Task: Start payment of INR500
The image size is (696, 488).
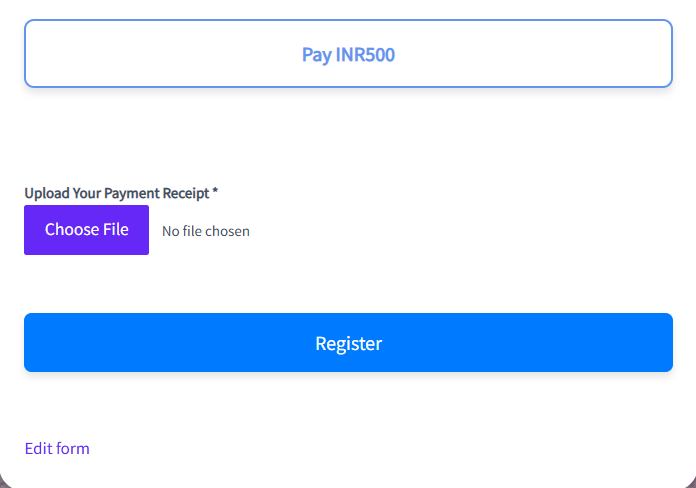Action: click(x=348, y=54)
